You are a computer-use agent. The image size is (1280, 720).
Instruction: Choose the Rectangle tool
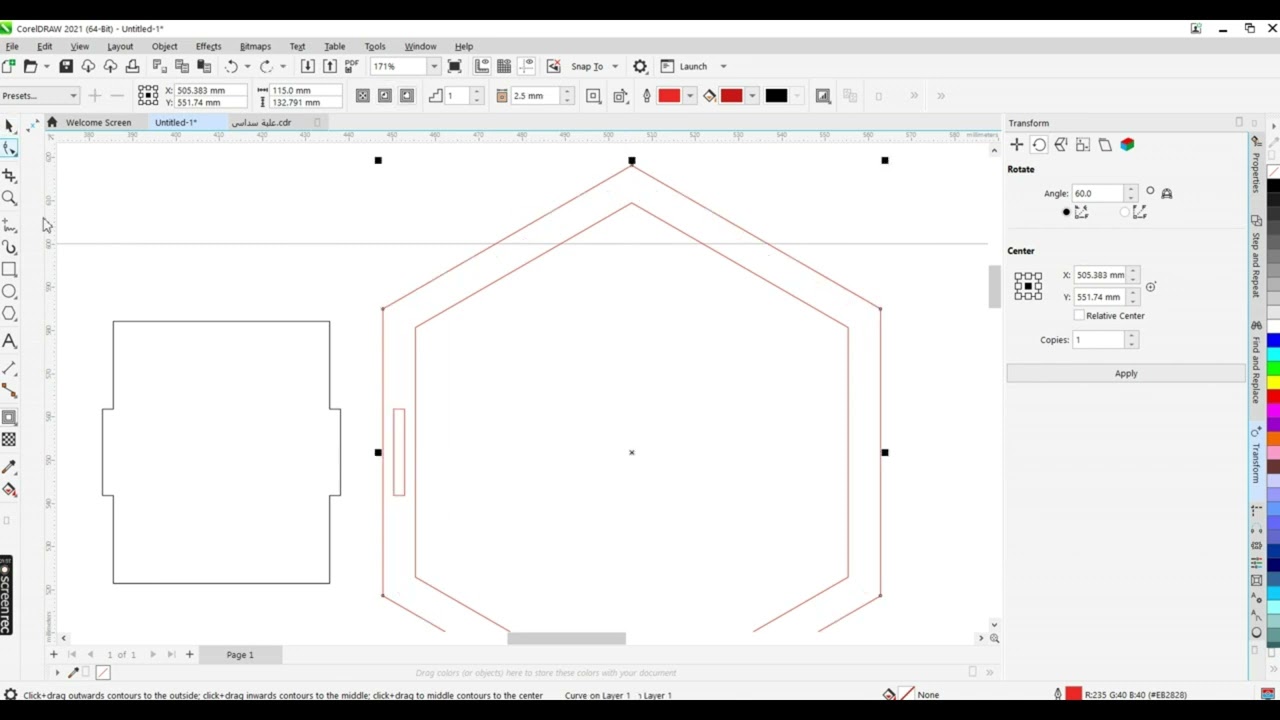click(9, 269)
